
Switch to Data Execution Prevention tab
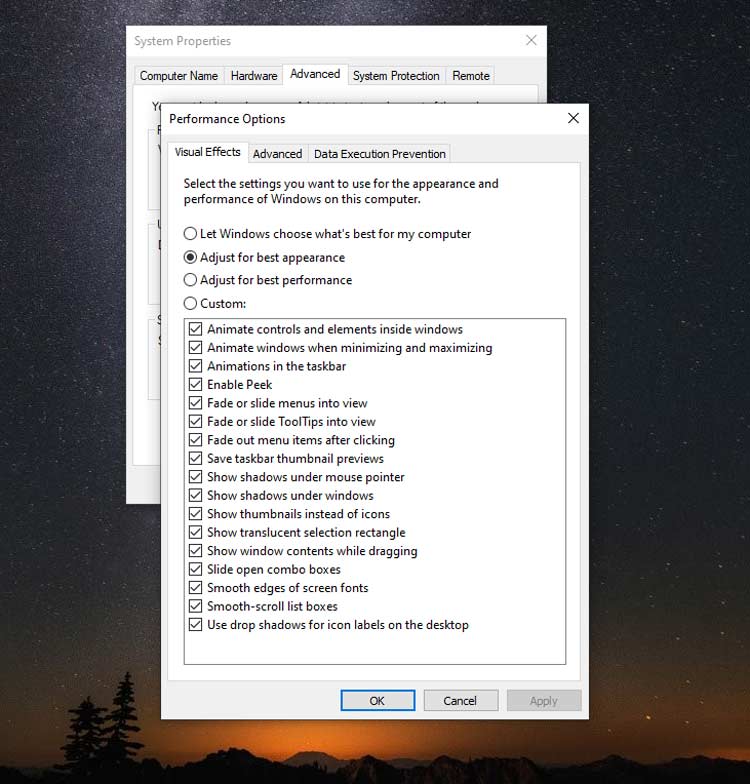(x=379, y=154)
